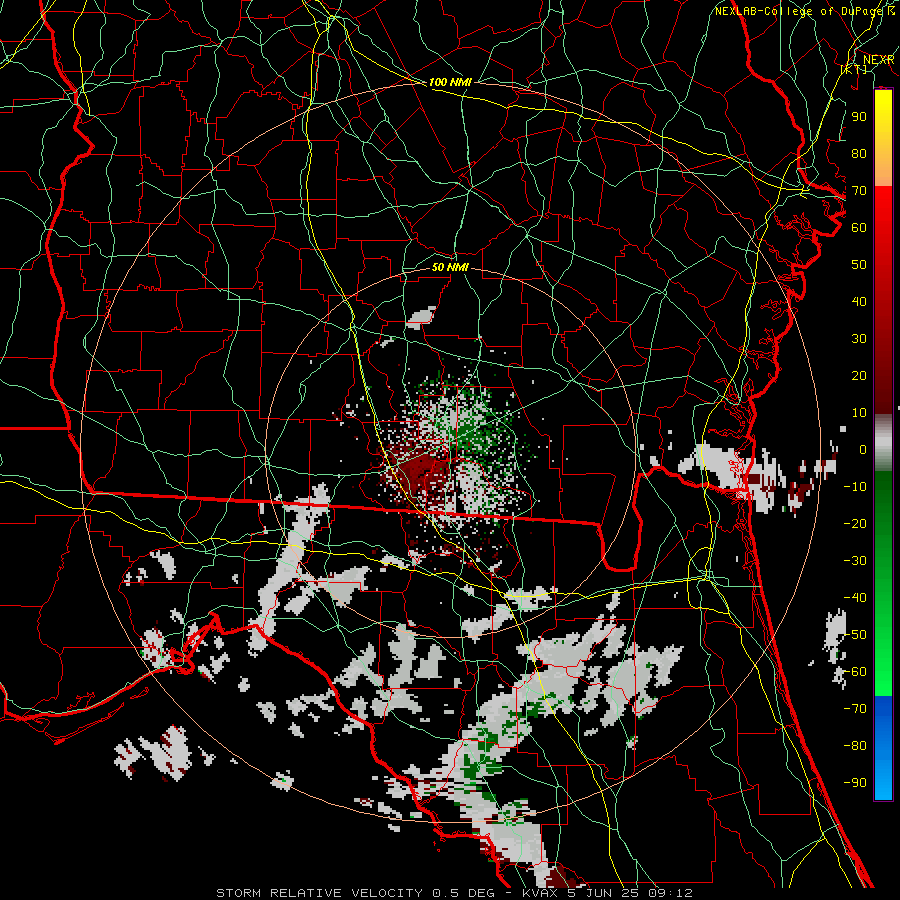Screen dimensions: 900x900
Task: Click the 0 value on velocity scale
Action: 863,449
